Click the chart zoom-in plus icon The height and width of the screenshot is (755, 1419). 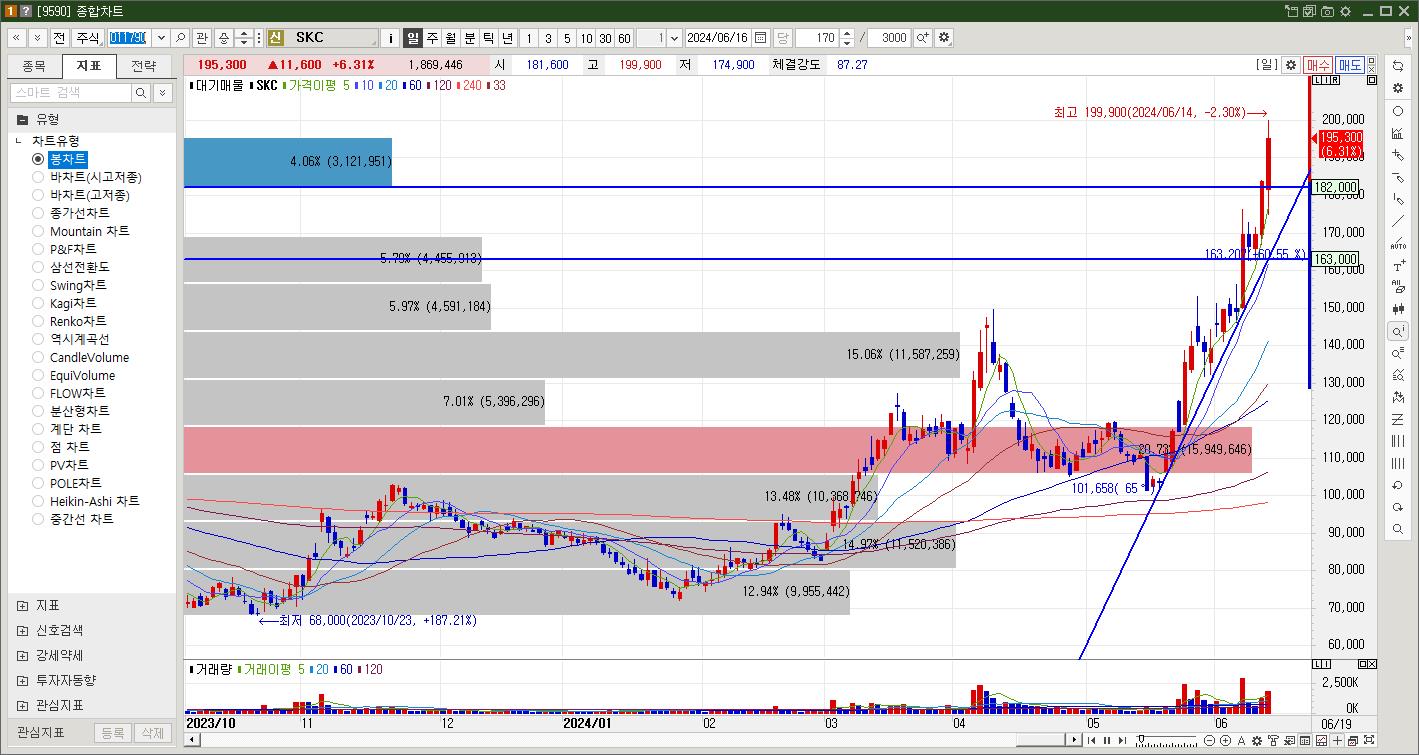click(x=1225, y=740)
